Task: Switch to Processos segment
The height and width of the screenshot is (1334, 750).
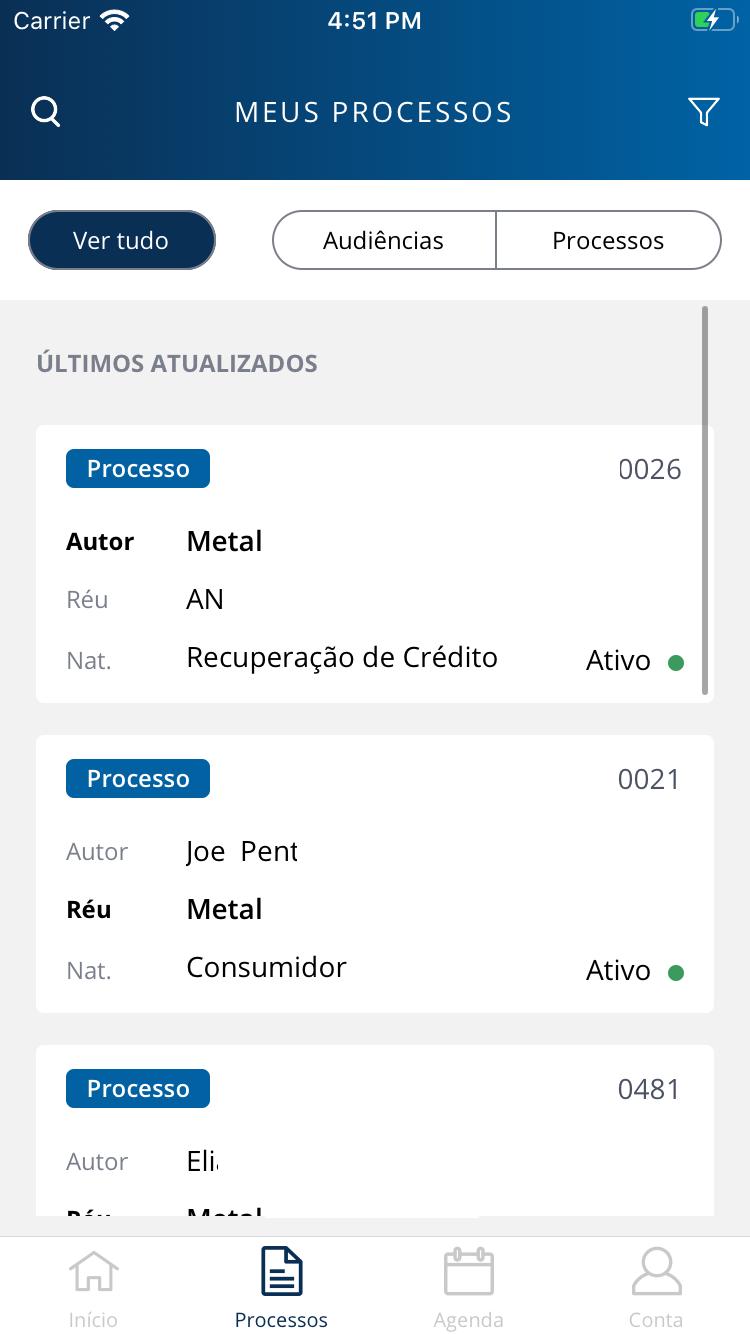Action: coord(608,240)
